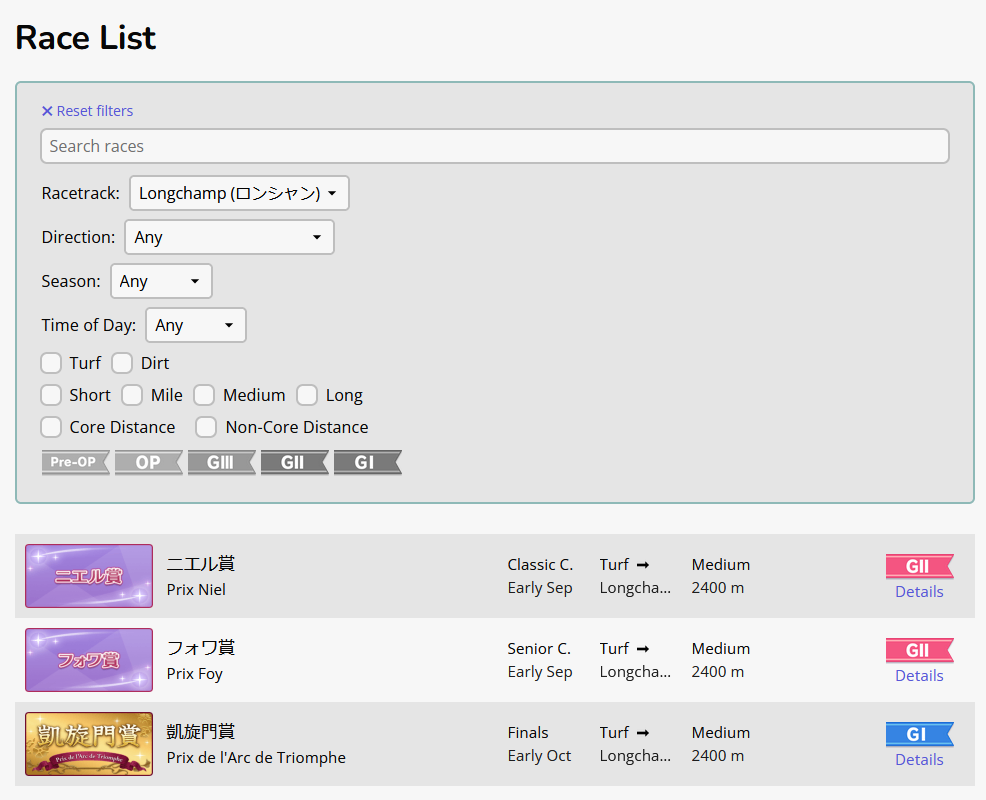986x800 pixels.
Task: Check the Medium distance filter
Action: (204, 395)
